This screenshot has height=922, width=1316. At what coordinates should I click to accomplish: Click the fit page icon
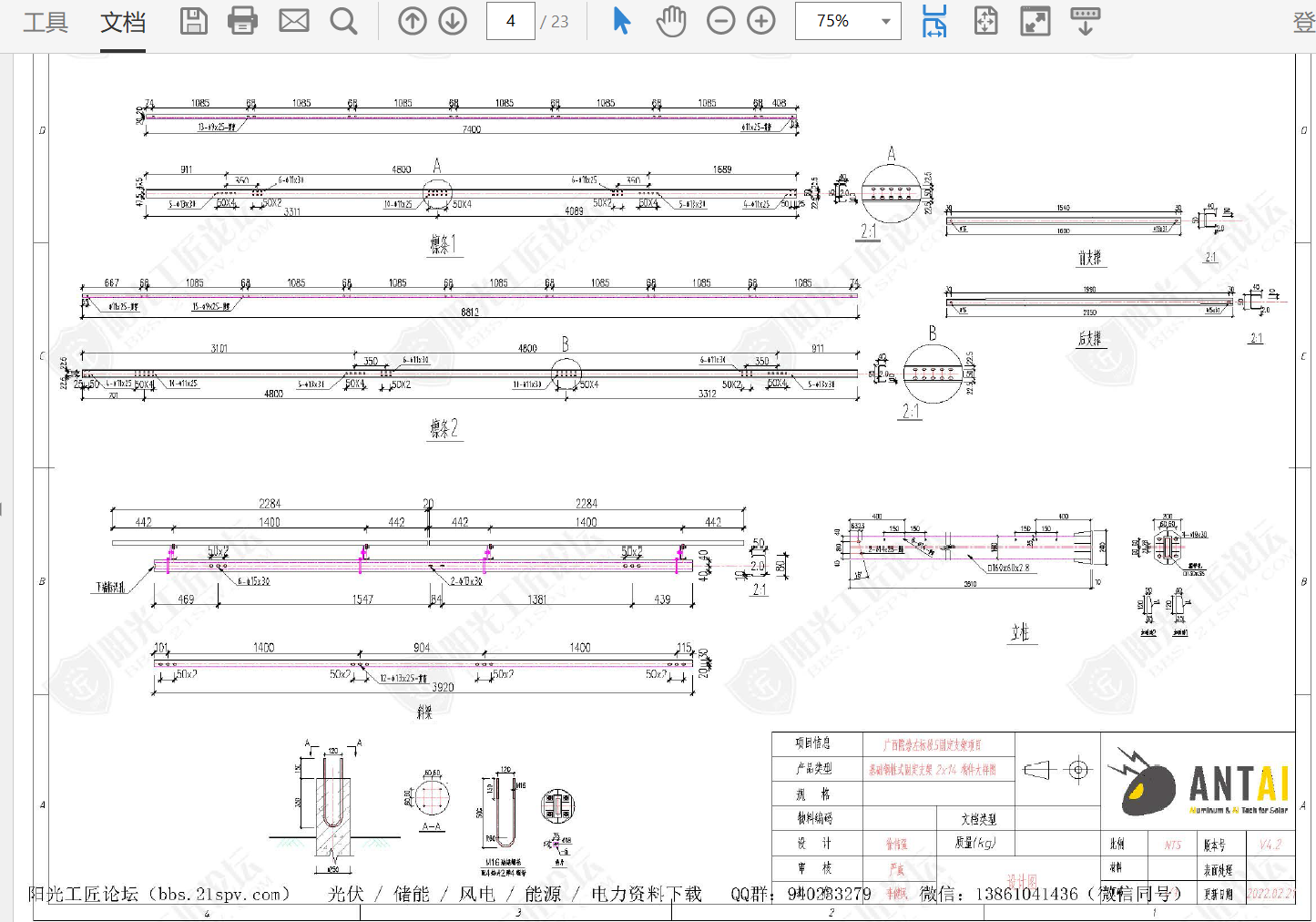[x=985, y=21]
